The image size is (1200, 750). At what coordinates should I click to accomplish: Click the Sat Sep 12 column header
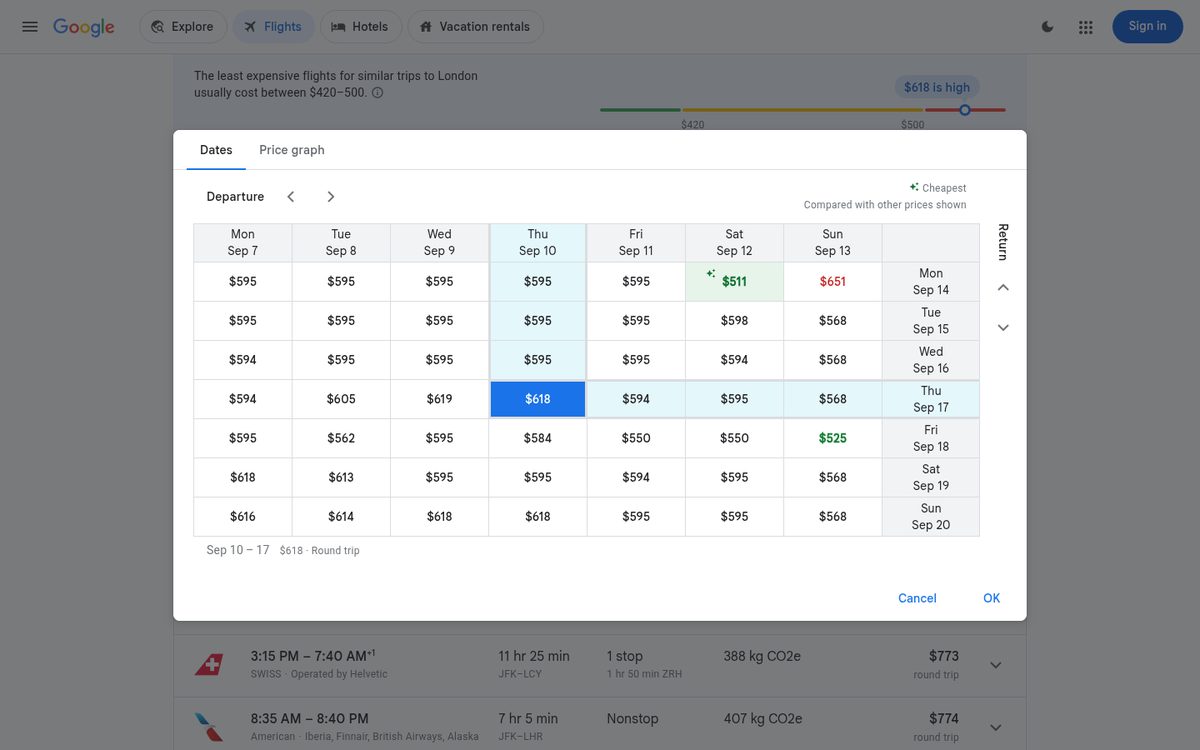tap(734, 243)
